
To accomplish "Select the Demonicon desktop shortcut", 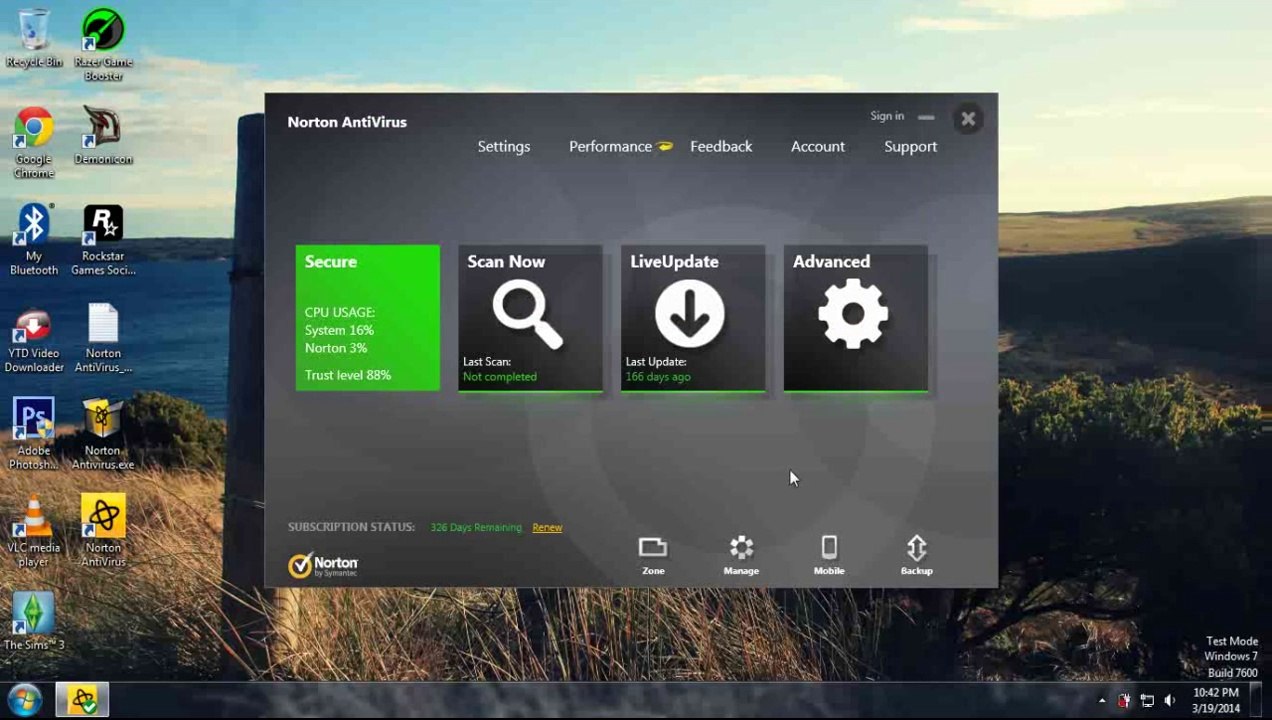I will [103, 136].
